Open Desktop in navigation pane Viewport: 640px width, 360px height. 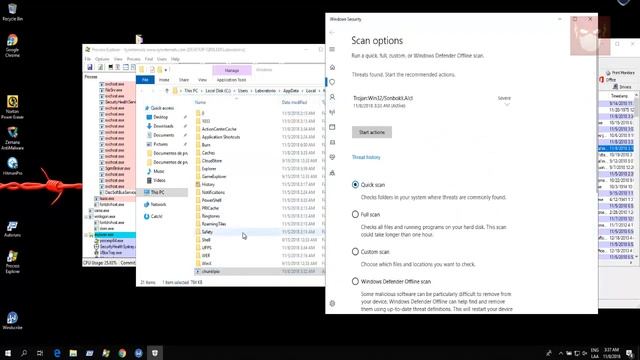[x=160, y=117]
